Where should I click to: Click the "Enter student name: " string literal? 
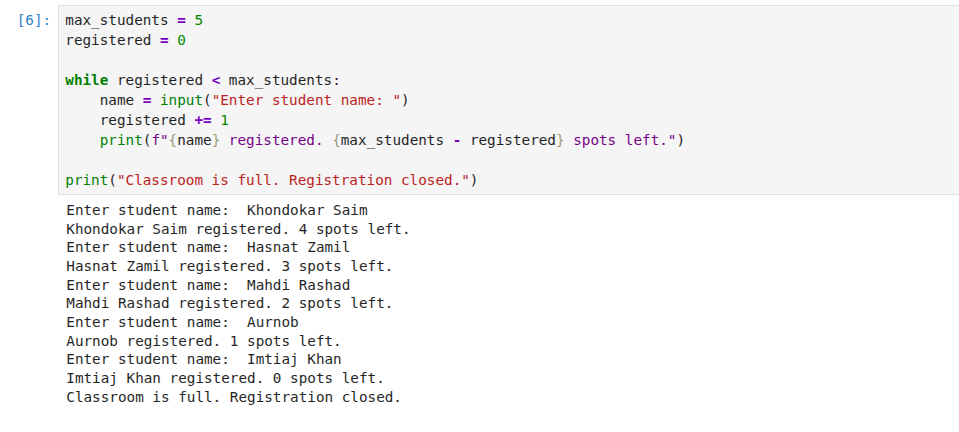[x=306, y=100]
